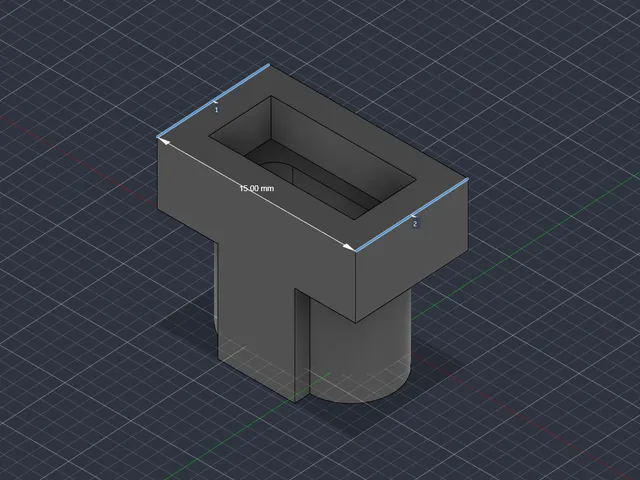The image size is (640, 480).
Task: Select measurement point marker 2
Action: pos(415,224)
